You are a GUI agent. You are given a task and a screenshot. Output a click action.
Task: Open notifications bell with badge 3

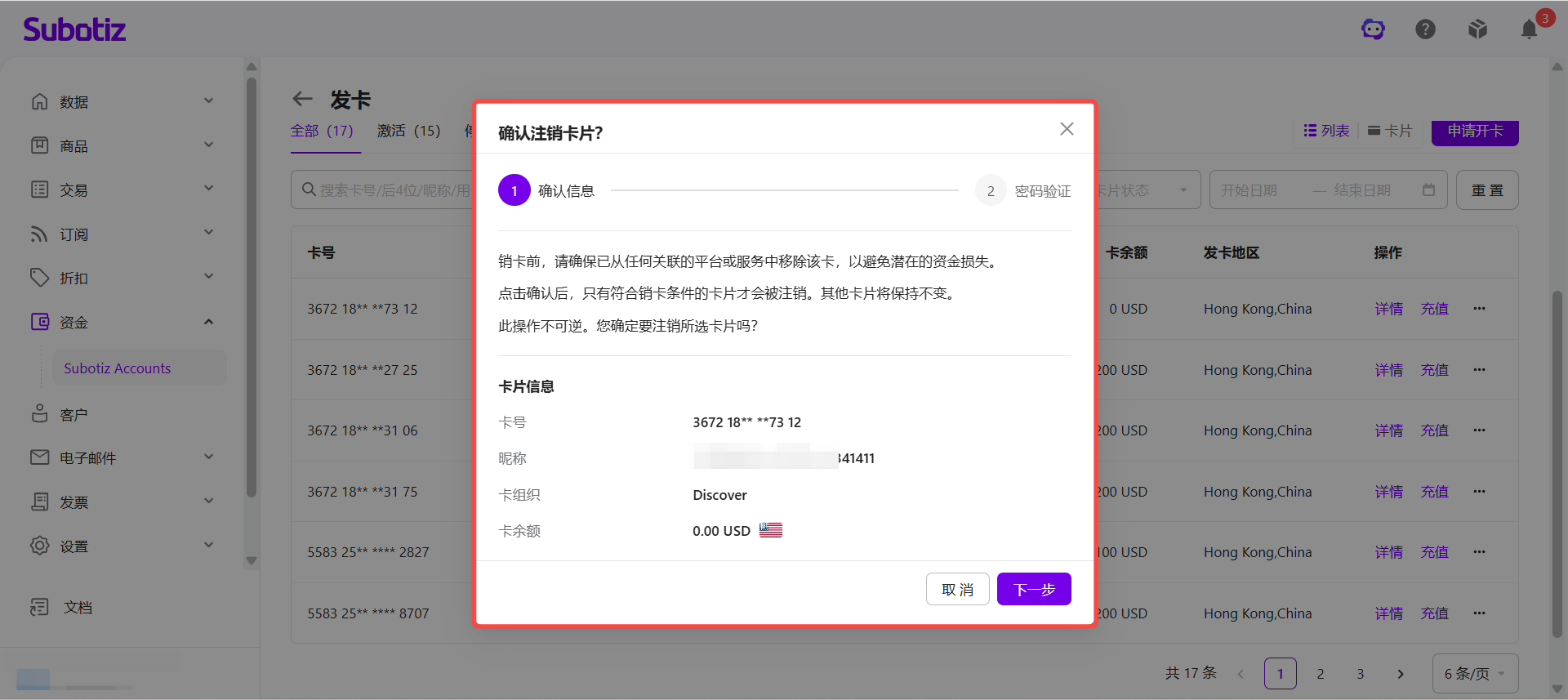click(x=1530, y=29)
